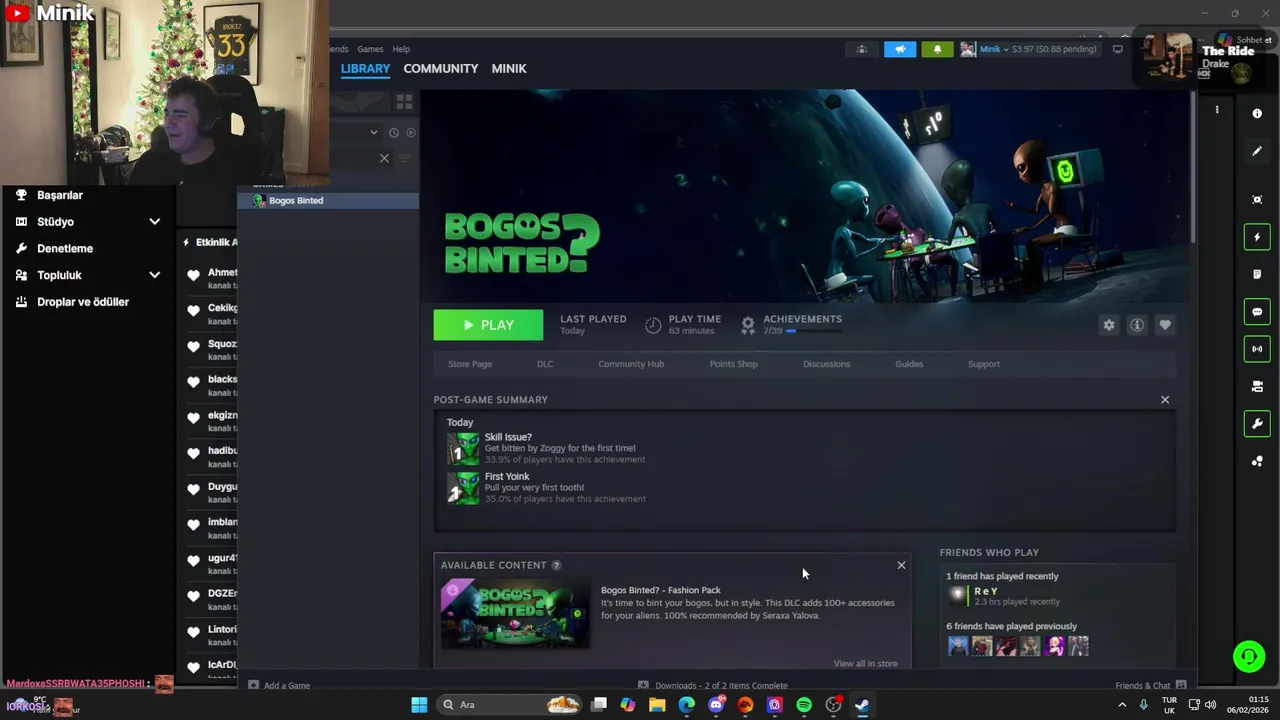Open the DLC tab
The height and width of the screenshot is (720, 1280).
pos(545,364)
